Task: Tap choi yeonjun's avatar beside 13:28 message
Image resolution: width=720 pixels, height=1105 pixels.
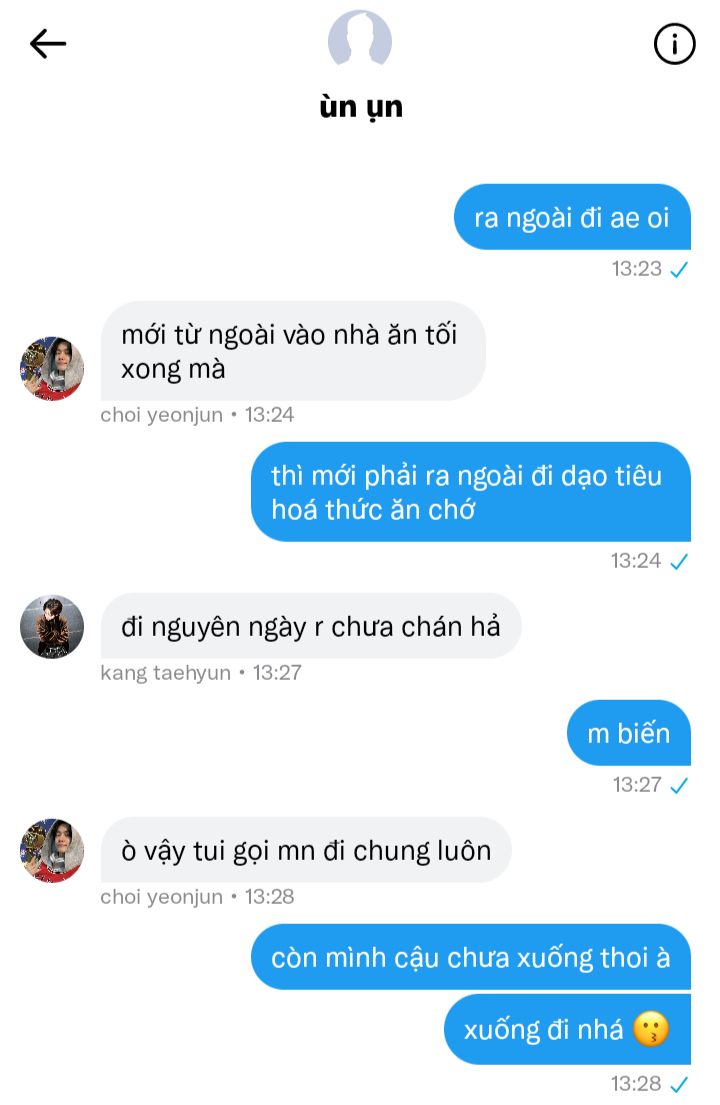Action: 51,850
